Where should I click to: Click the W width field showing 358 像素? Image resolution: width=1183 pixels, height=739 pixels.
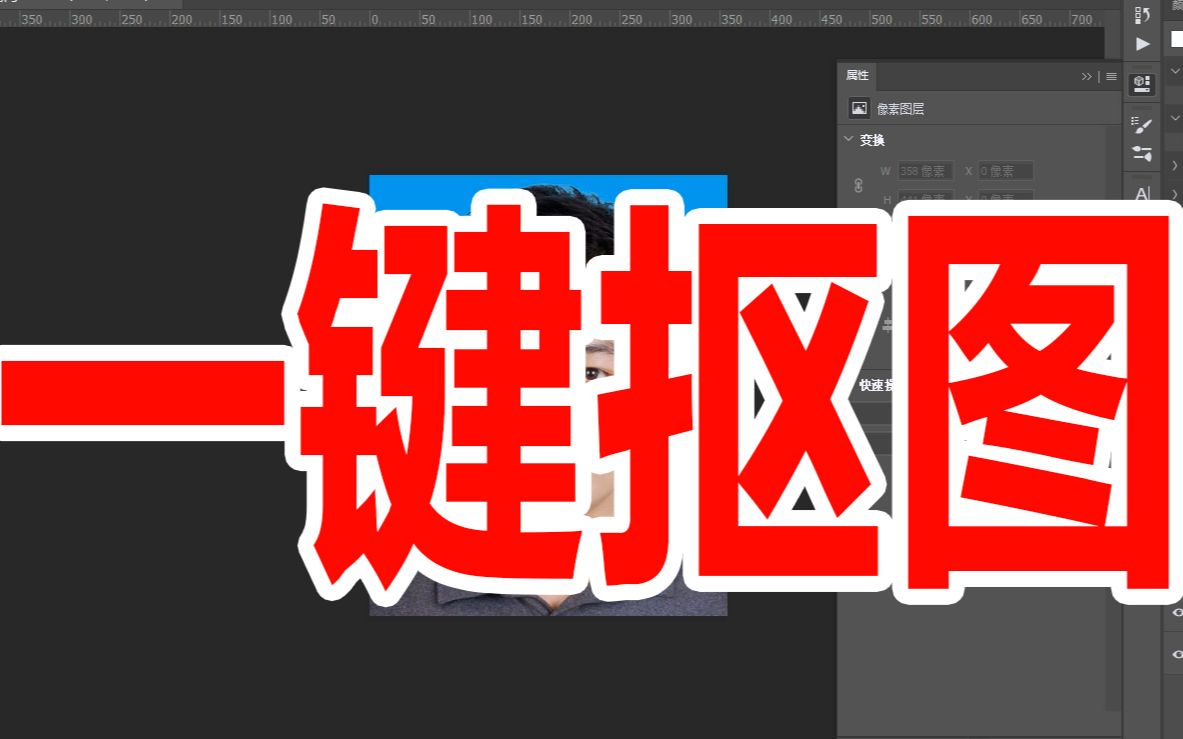(924, 171)
